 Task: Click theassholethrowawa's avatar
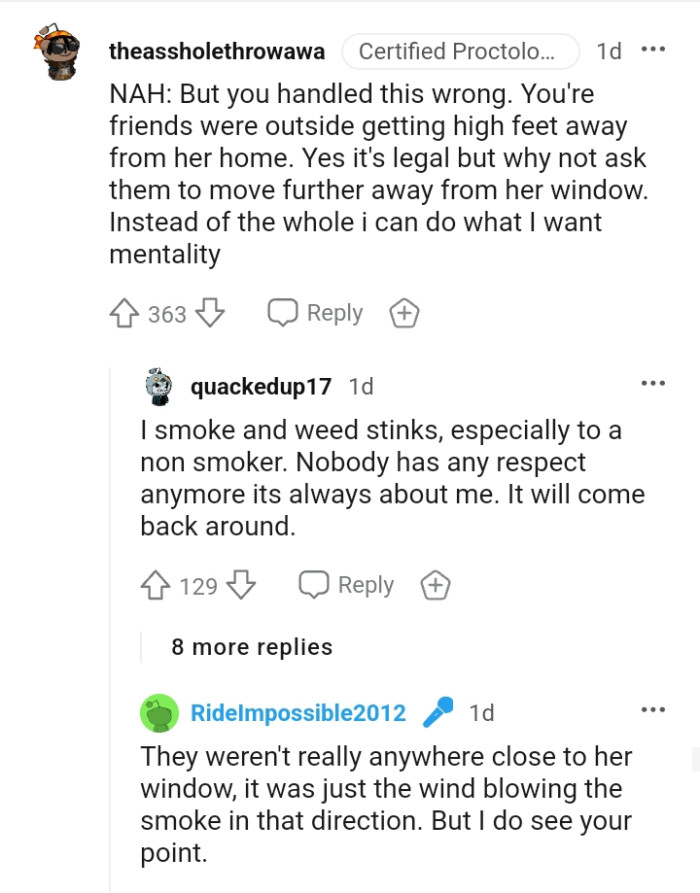(x=58, y=50)
